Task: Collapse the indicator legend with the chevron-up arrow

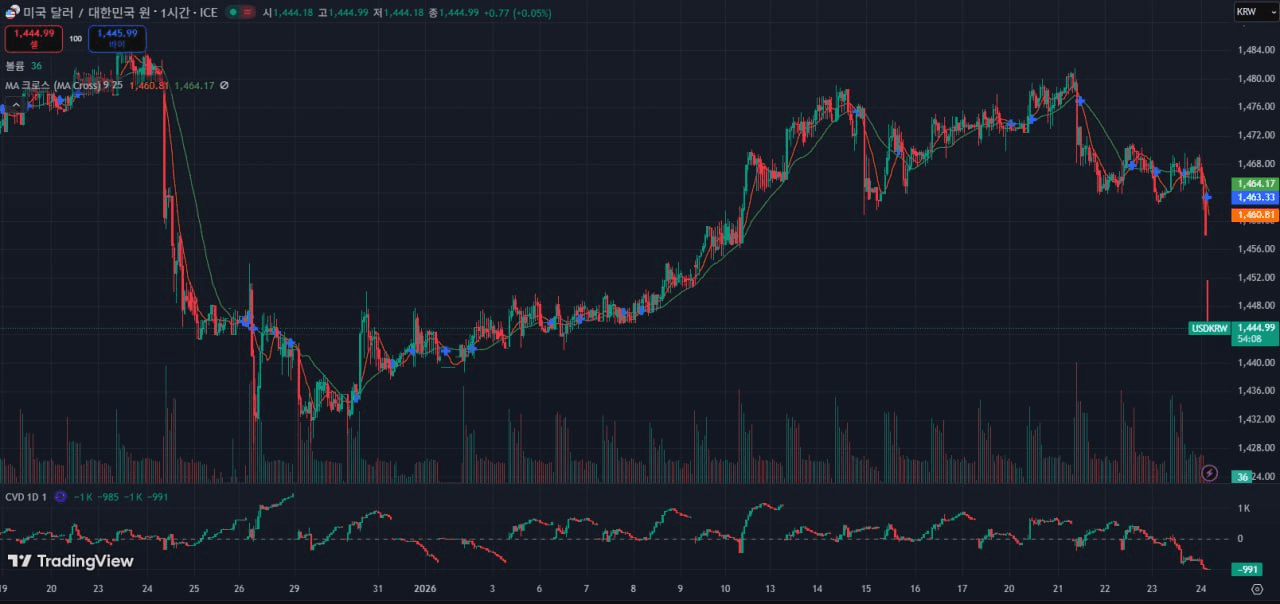Action: 16,105
